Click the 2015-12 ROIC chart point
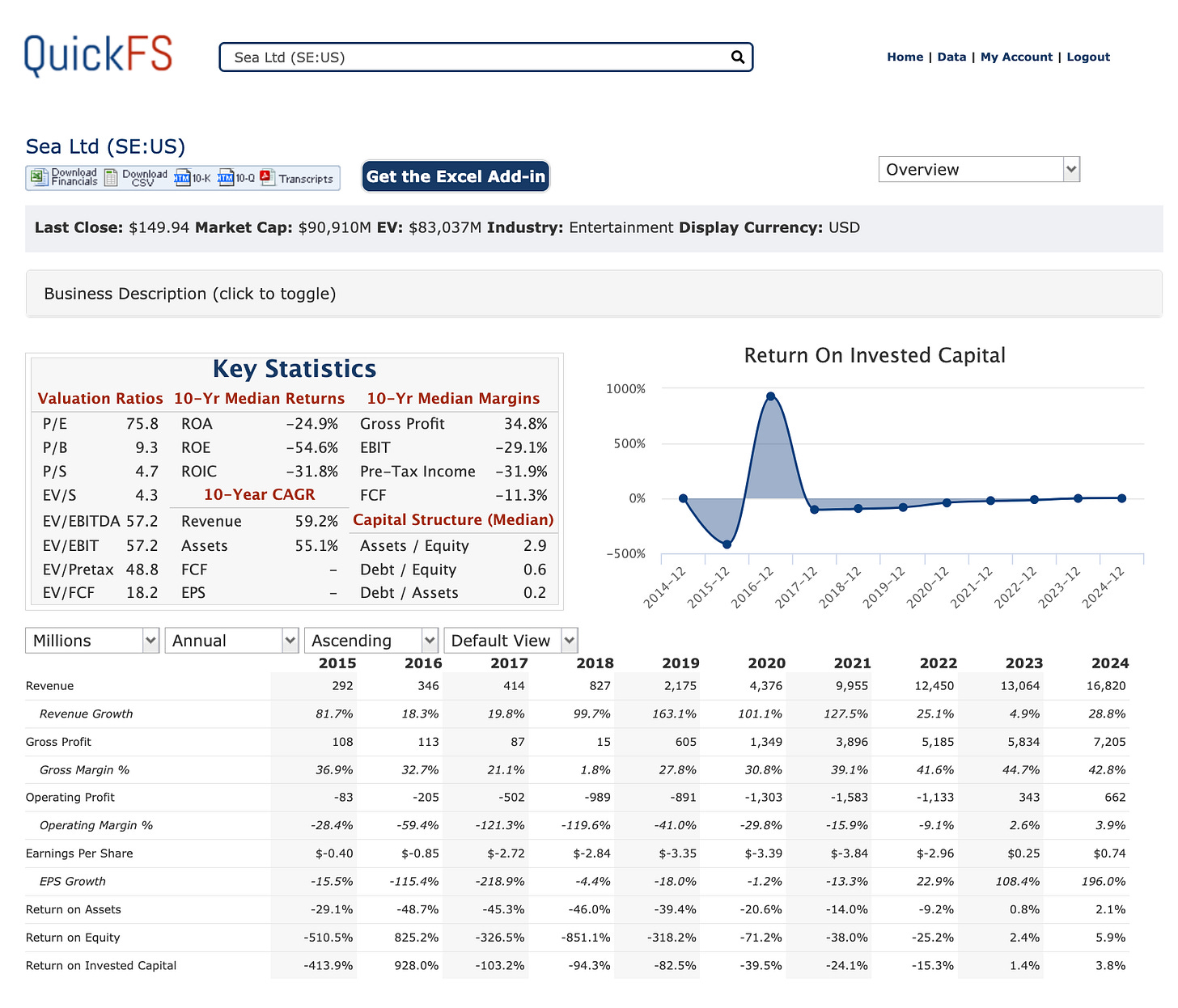 [727, 544]
